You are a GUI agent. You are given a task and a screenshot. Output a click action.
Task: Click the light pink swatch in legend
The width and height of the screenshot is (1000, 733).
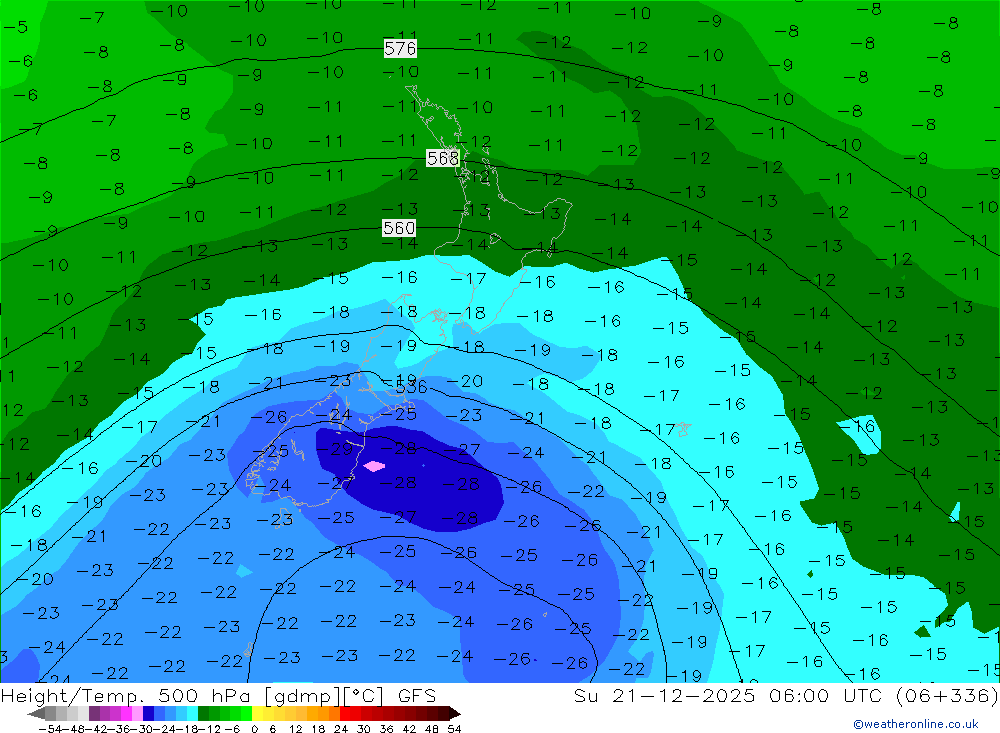[x=137, y=714]
